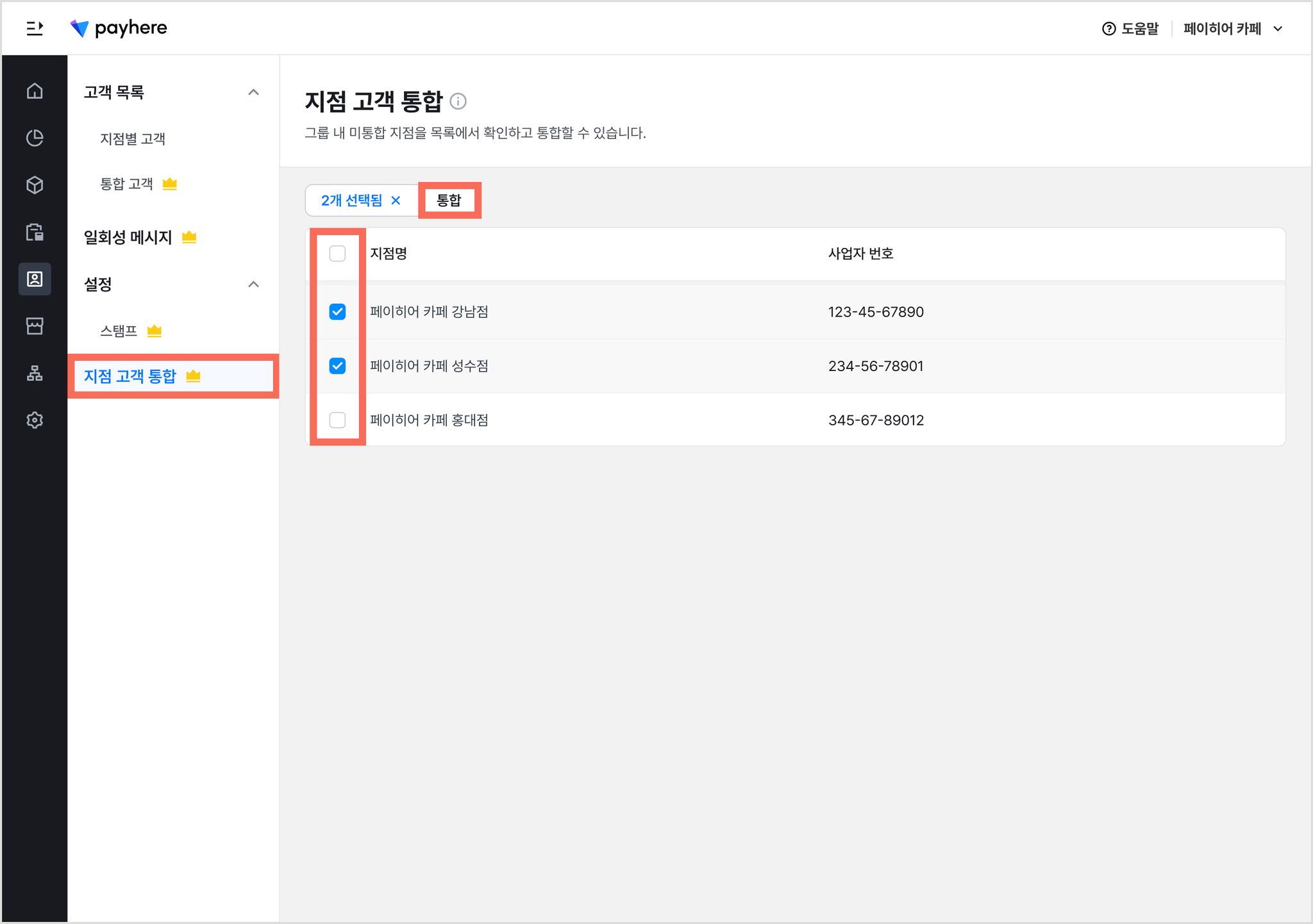Click the crown icon next to 지점 고객 통합 menu

pos(193,376)
